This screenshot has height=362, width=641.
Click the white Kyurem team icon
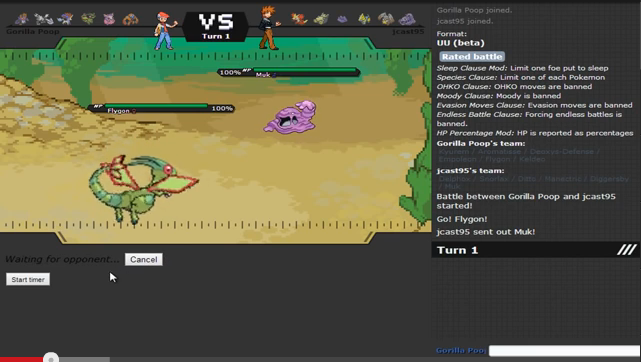44,18
